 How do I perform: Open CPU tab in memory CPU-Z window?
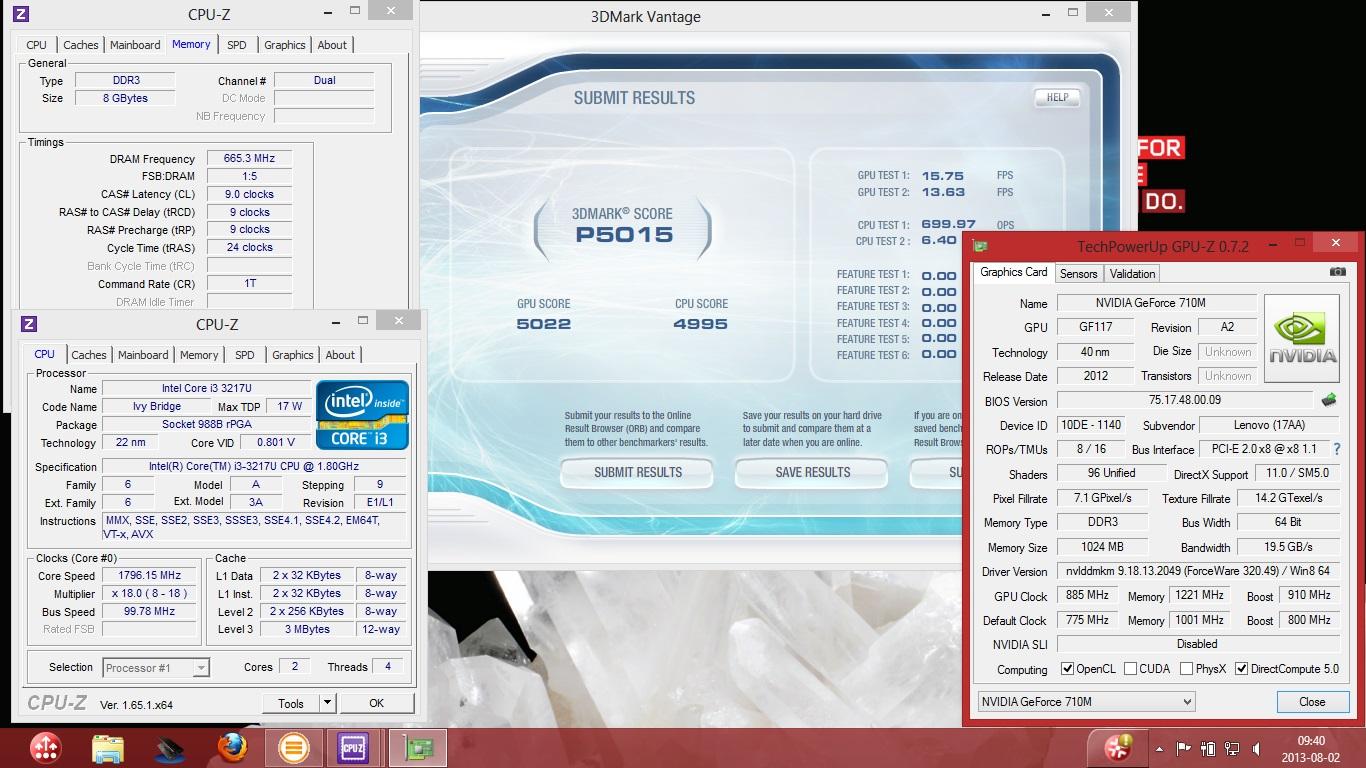tap(36, 45)
